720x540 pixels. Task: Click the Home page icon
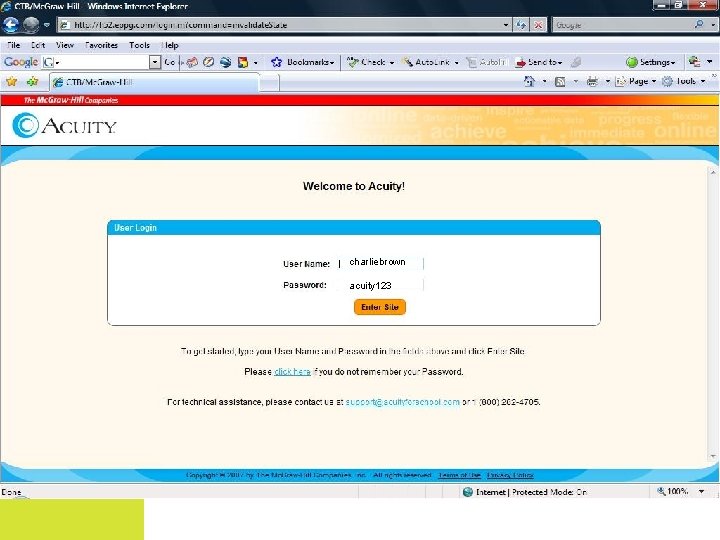(x=529, y=81)
